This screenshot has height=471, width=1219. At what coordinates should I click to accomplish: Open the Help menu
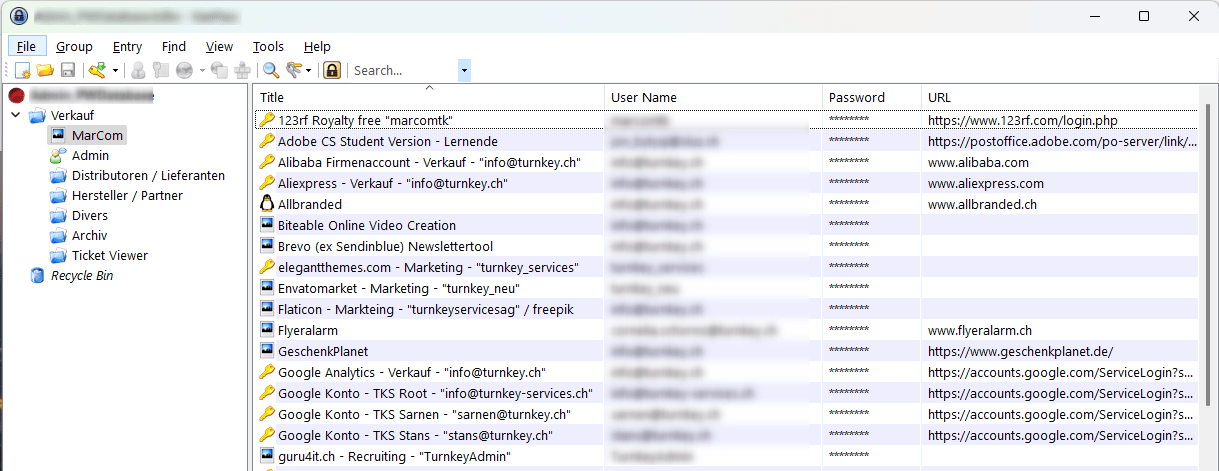pos(317,46)
